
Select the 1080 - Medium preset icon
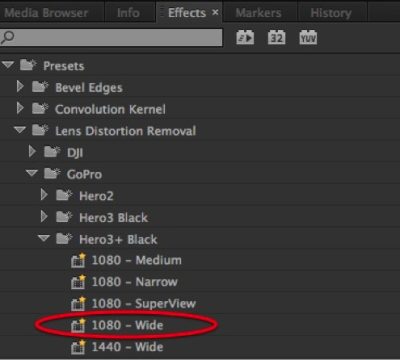pos(78,260)
